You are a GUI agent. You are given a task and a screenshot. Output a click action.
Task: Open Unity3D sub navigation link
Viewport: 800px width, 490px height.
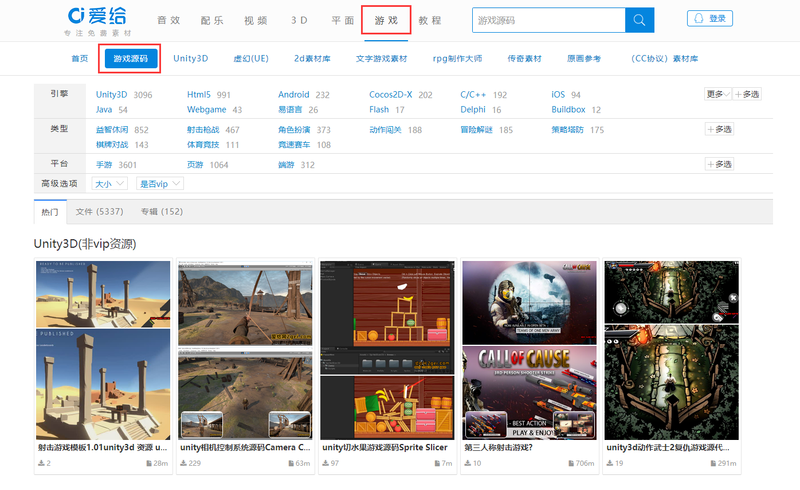pyautogui.click(x=190, y=59)
